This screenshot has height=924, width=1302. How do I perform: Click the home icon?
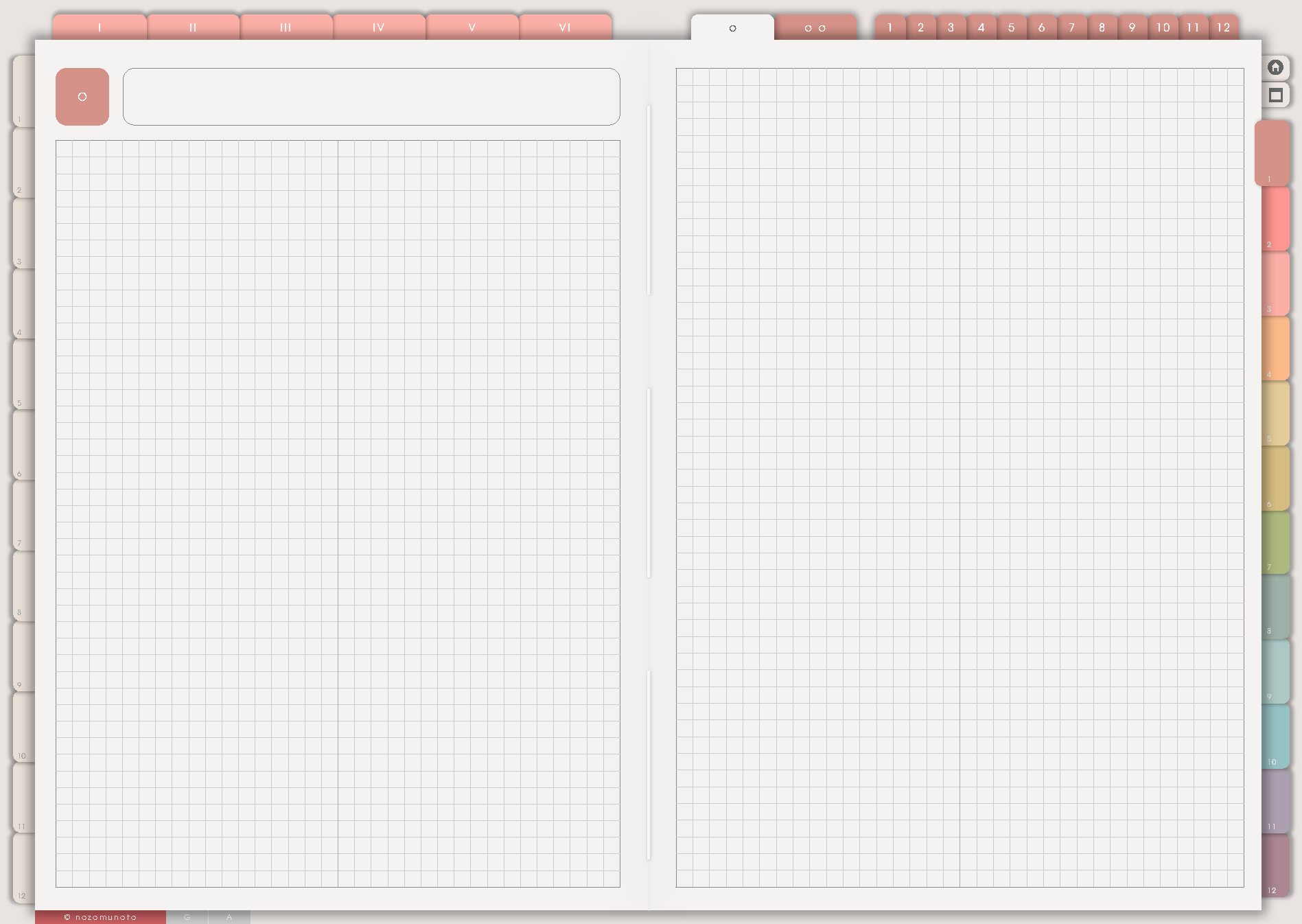coord(1275,67)
